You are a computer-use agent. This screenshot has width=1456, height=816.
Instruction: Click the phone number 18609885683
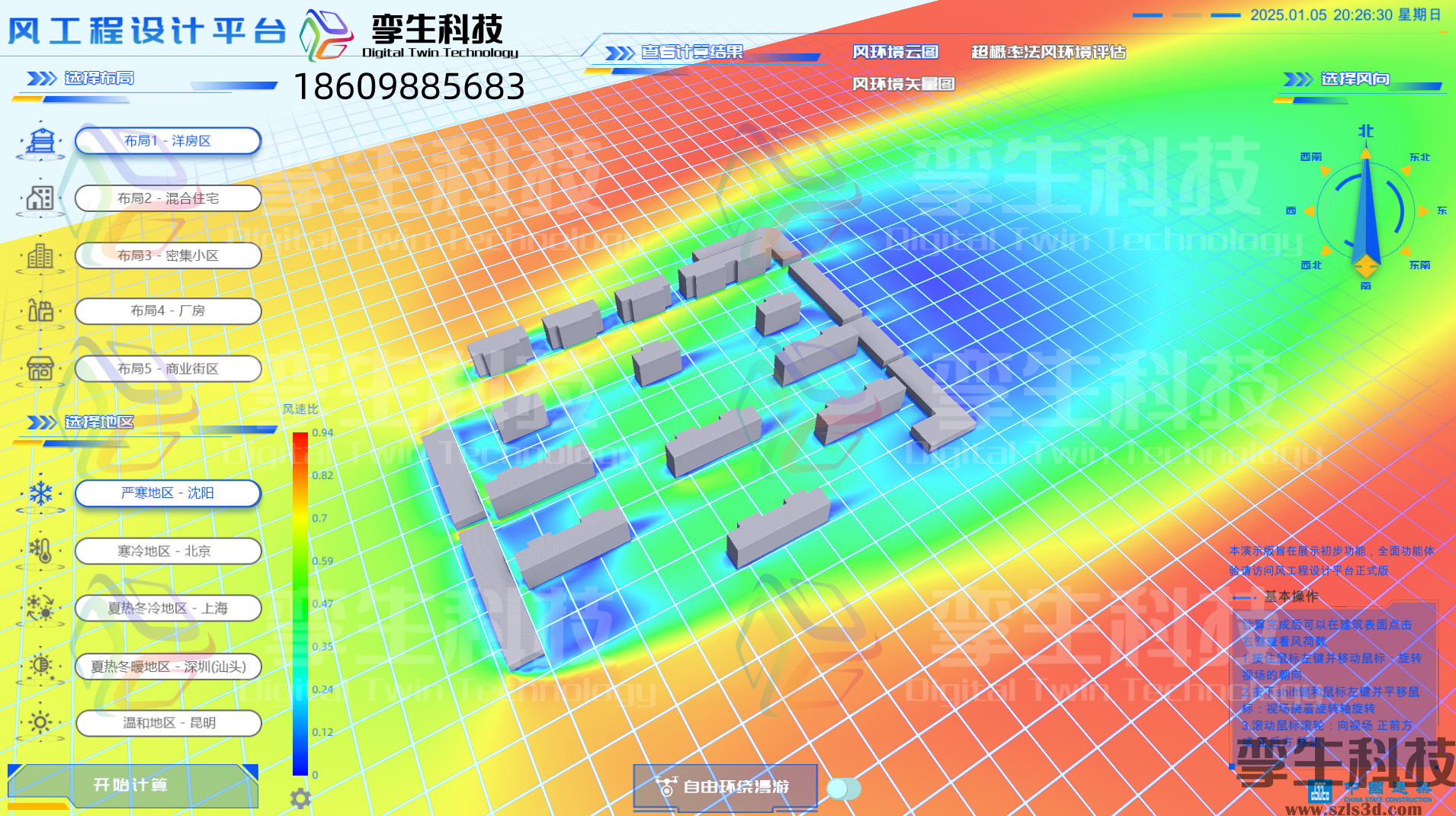409,86
